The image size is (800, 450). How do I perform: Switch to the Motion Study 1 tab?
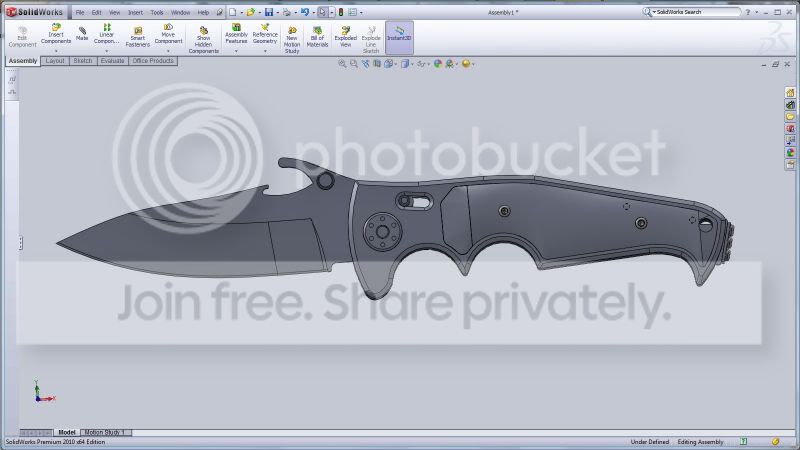click(105, 432)
